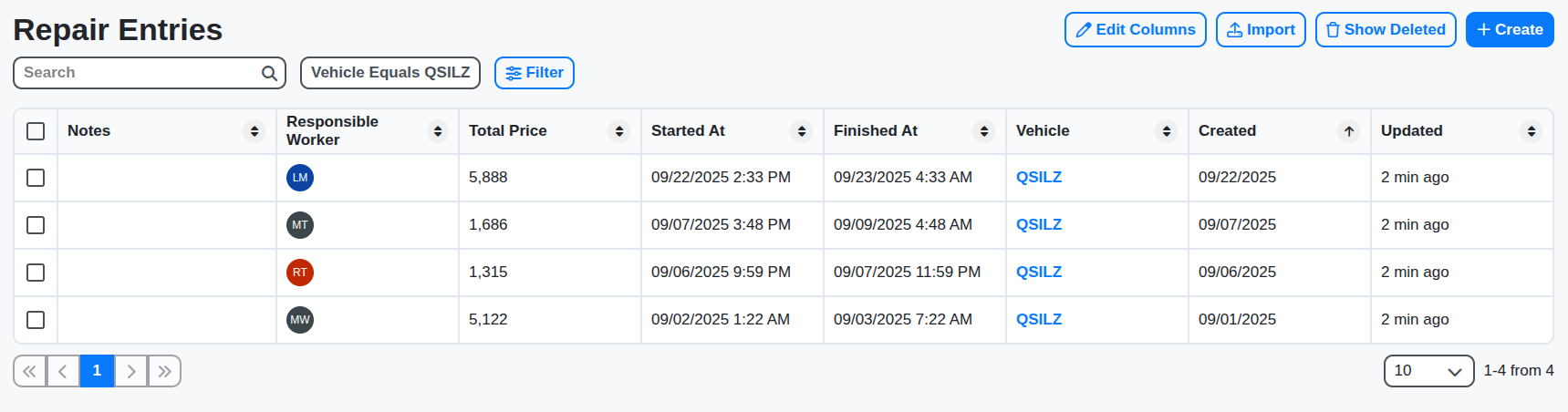
Task: Click the Create button
Action: tap(1510, 30)
